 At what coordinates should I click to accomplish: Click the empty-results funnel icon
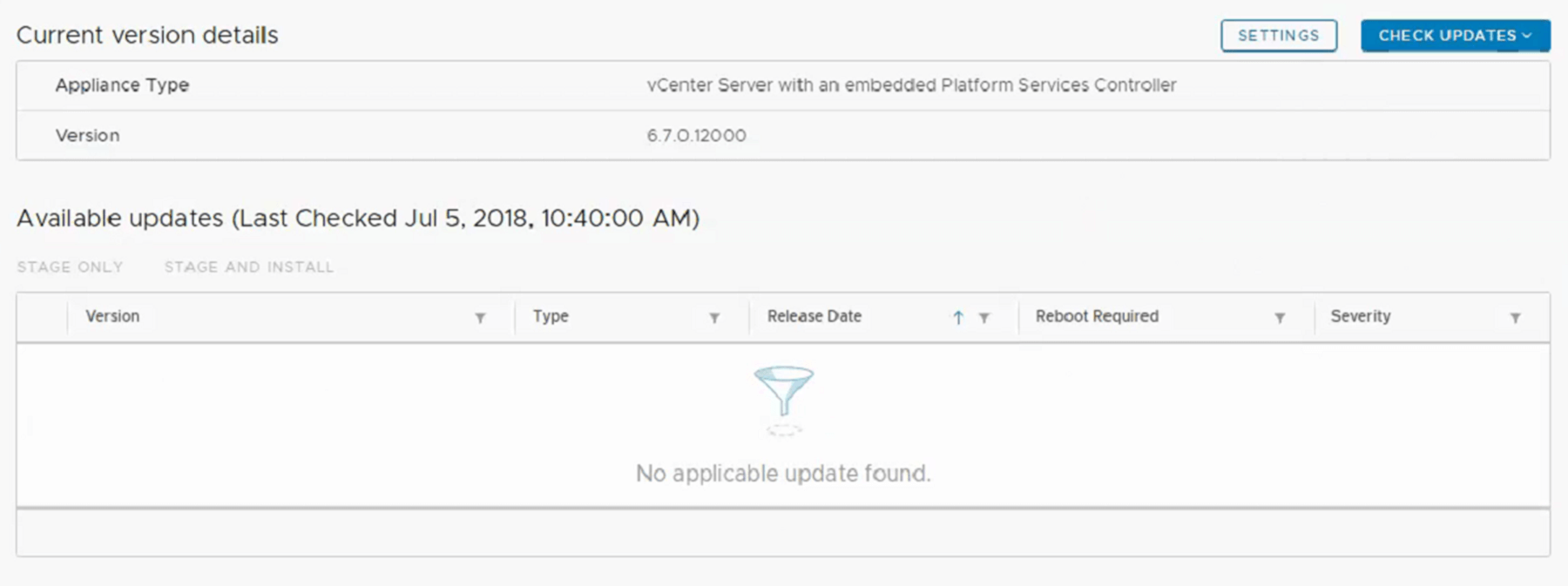tap(783, 392)
